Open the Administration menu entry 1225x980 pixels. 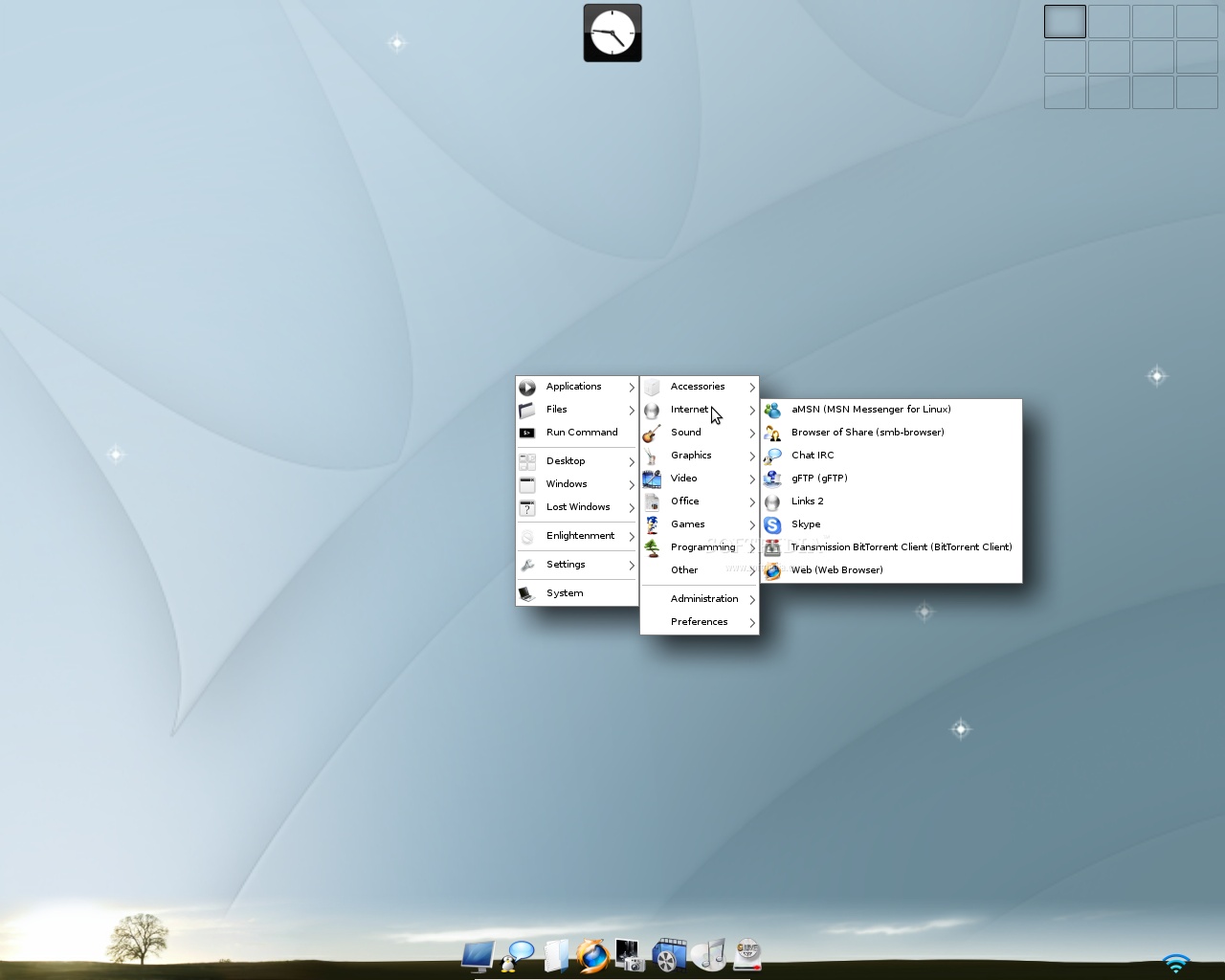coord(703,599)
